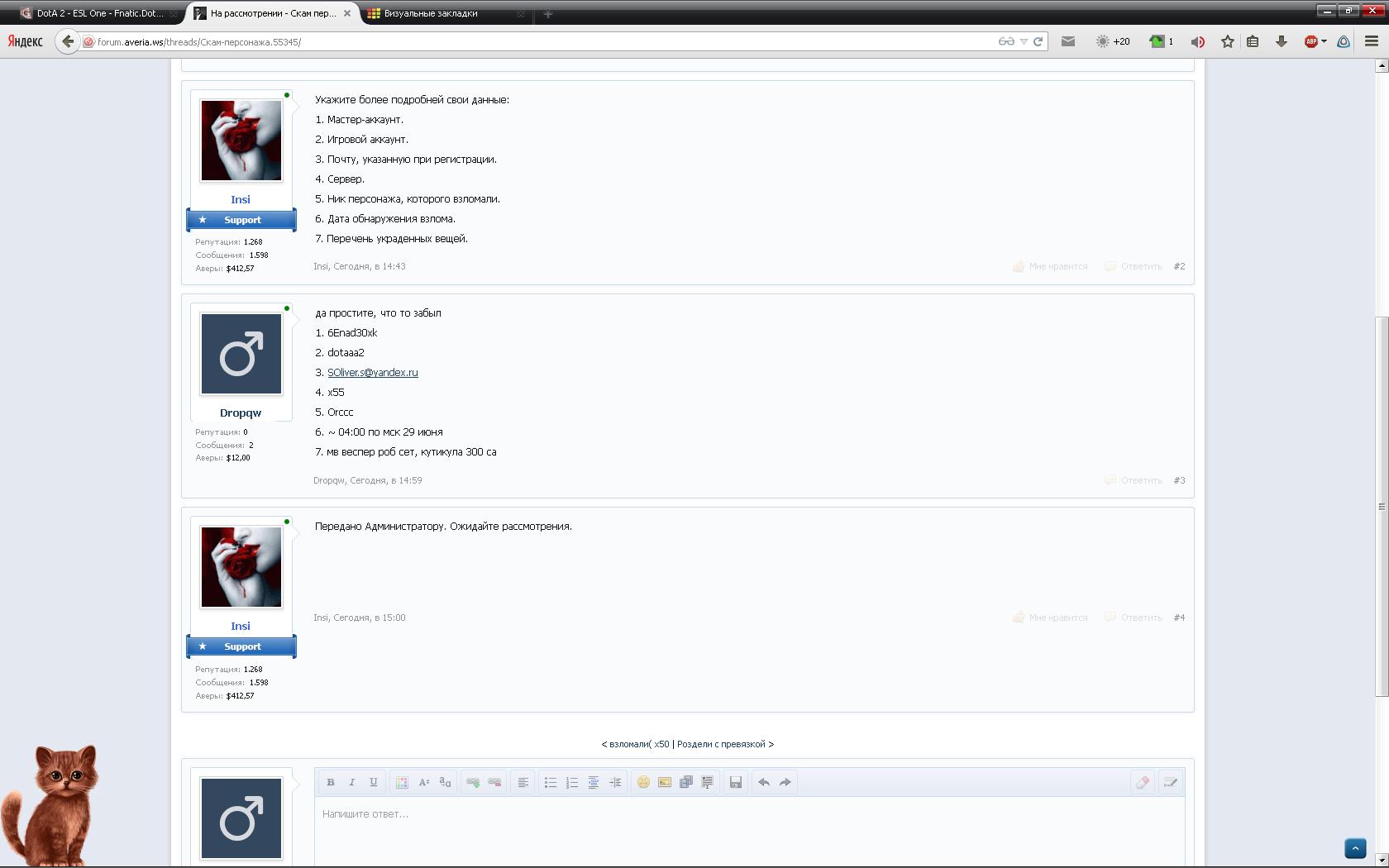This screenshot has height=868, width=1389.
Task: Redo last editor action
Action: (x=785, y=782)
